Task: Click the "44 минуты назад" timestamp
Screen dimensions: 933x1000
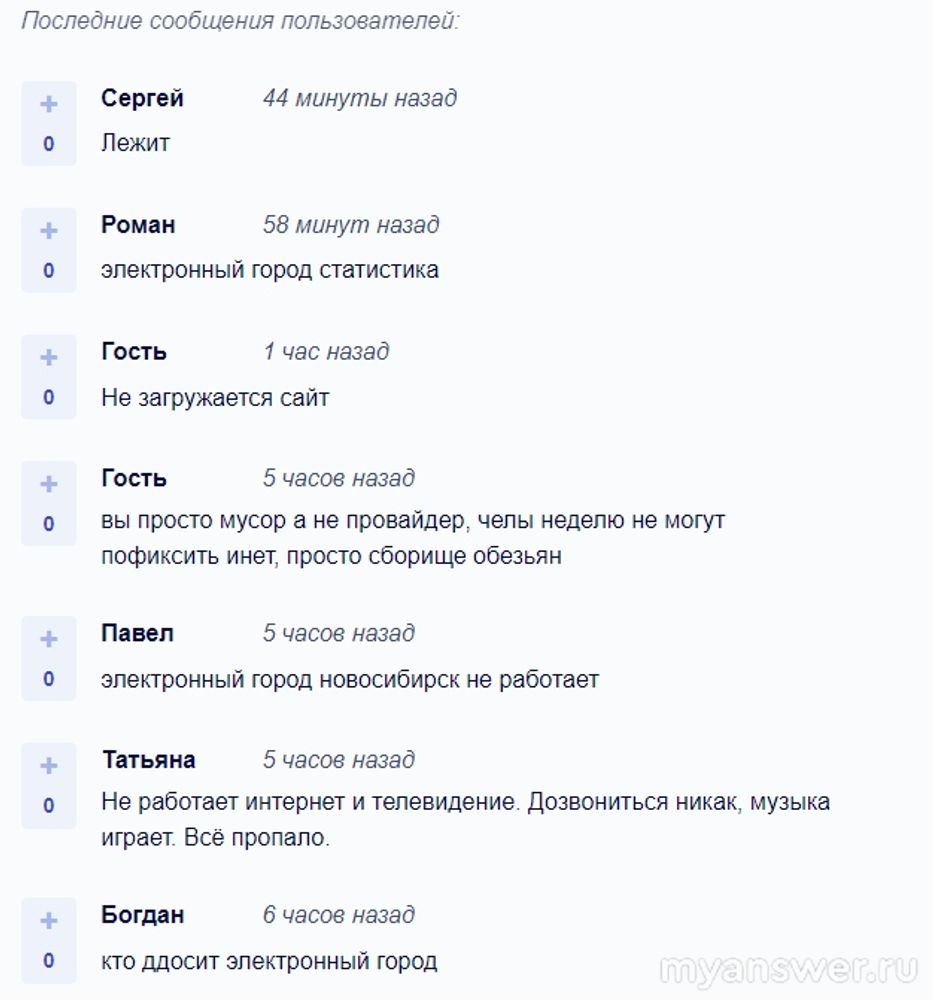Action: pos(360,98)
